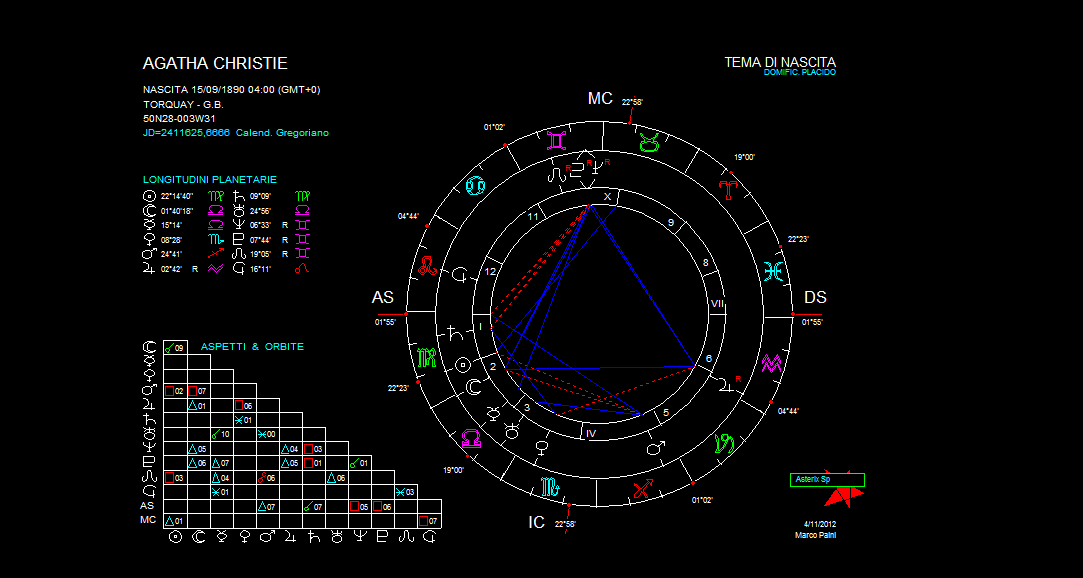Screen dimensions: 1083x578
Task: Click the DOMIFIC. PLACIDO label
Action: (800, 73)
